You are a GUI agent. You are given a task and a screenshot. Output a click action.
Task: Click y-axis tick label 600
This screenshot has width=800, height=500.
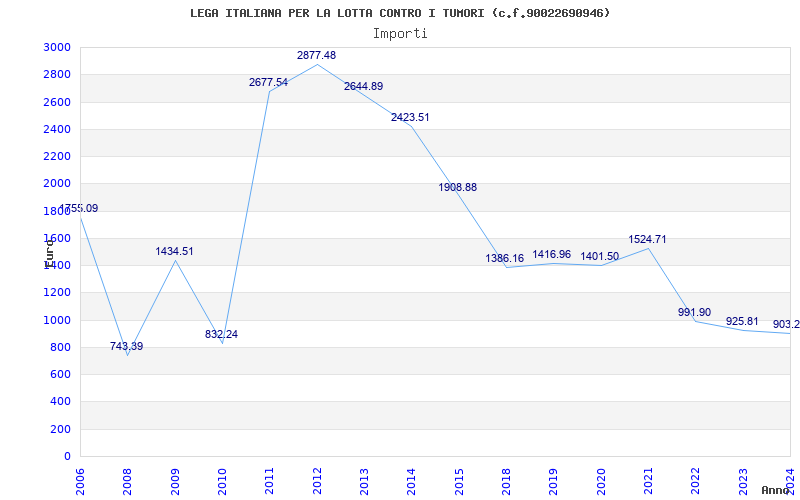(x=61, y=374)
